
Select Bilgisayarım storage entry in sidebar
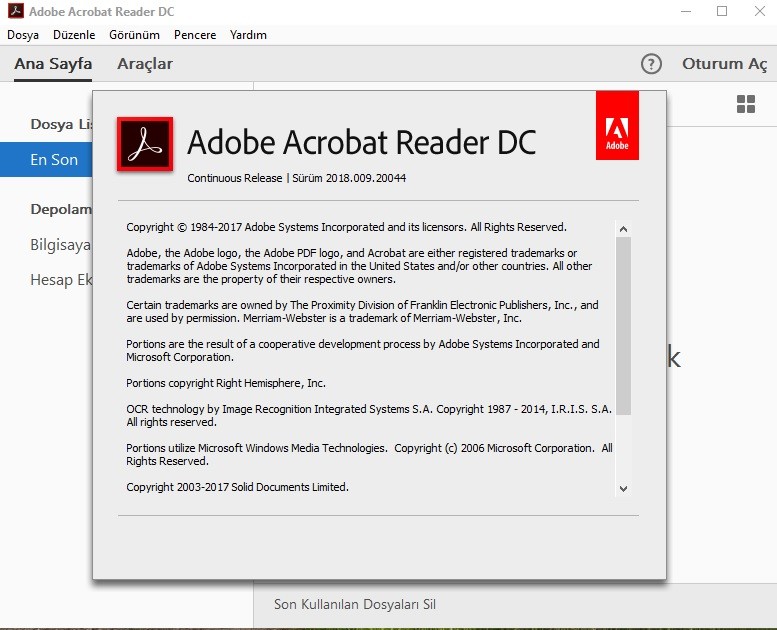(60, 245)
